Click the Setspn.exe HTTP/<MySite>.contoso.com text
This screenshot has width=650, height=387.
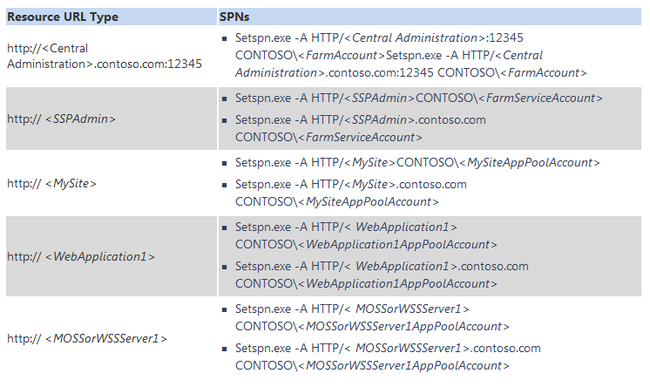351,184
